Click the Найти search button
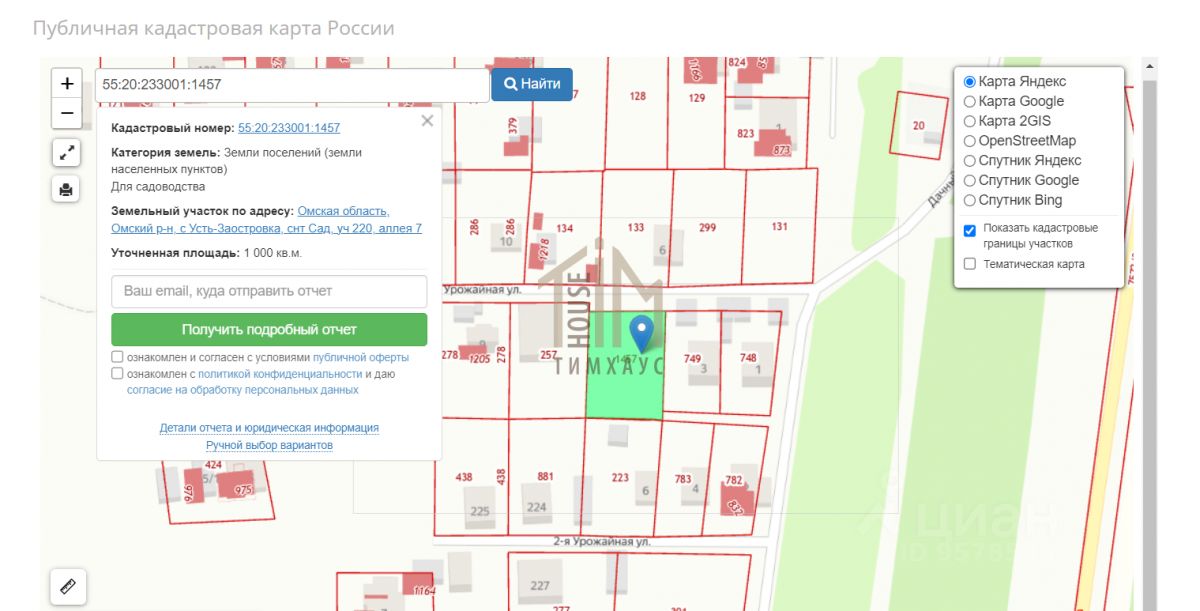The image size is (1200, 611). (532, 85)
